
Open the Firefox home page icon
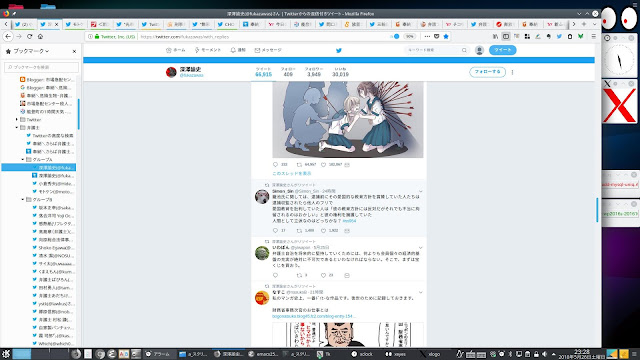pyautogui.click(x=40, y=36)
